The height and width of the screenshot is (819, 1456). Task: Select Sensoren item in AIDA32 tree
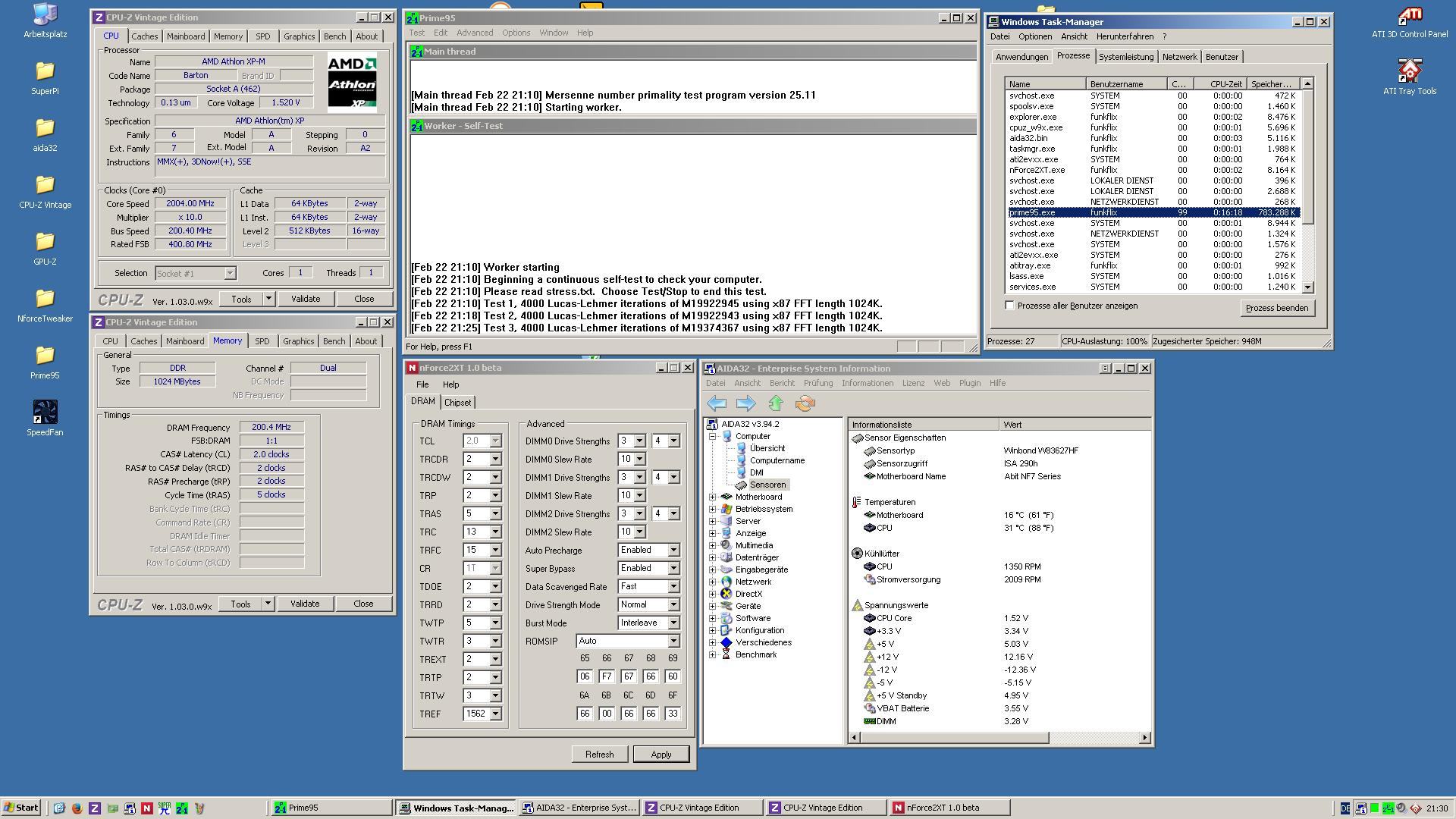coord(767,485)
